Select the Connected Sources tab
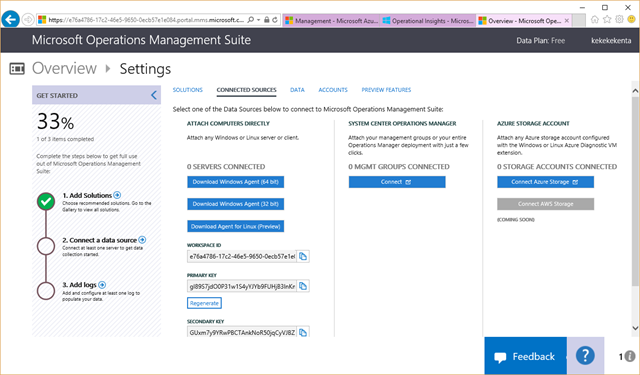 [247, 90]
